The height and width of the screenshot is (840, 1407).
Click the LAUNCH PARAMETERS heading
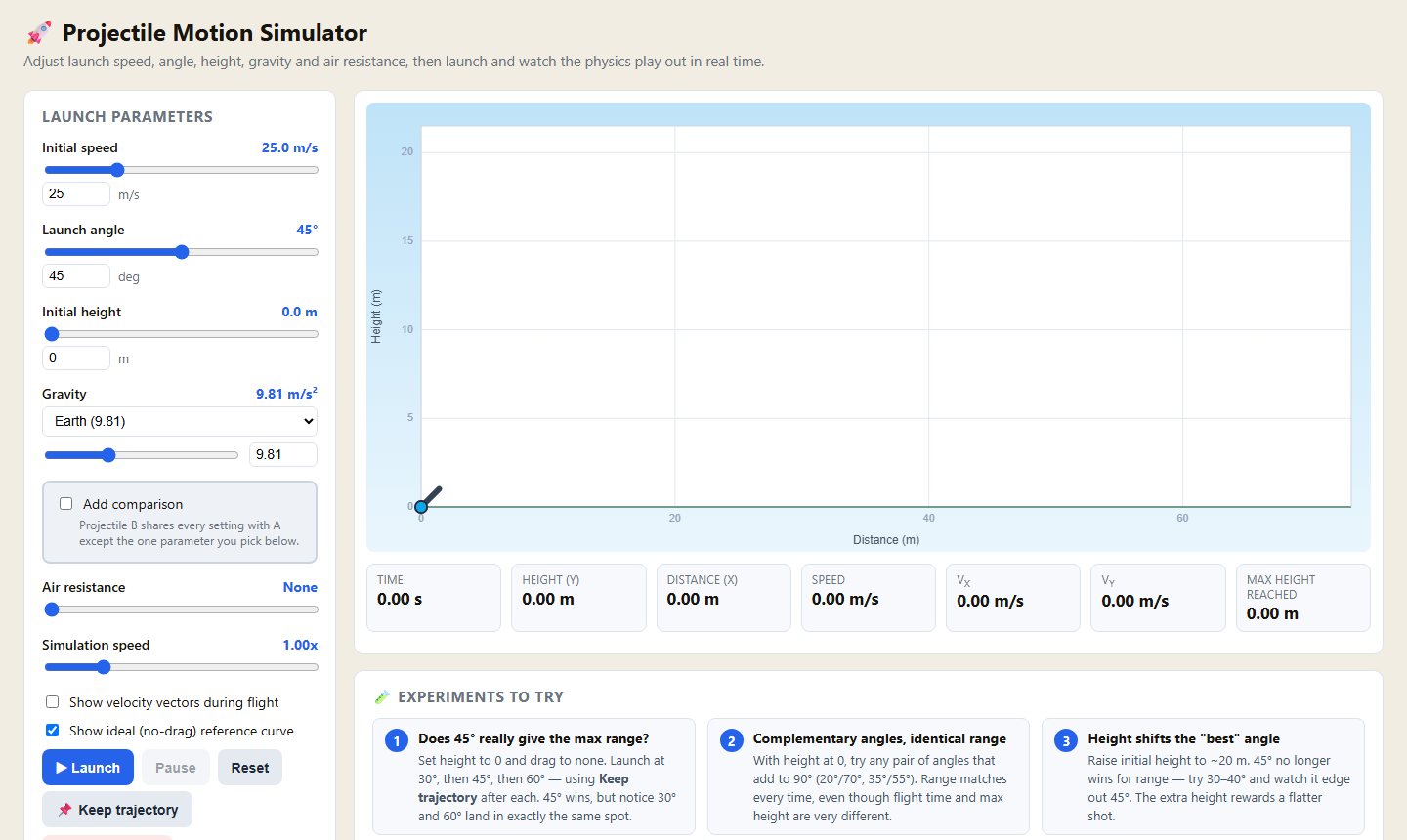point(127,116)
